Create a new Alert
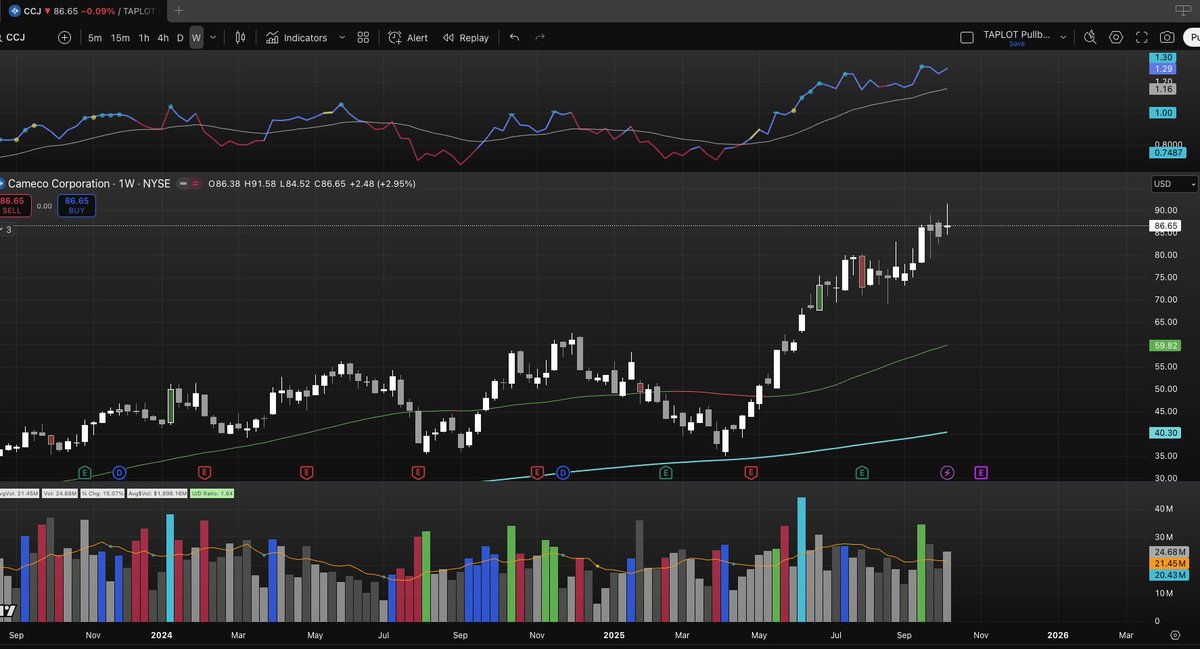The width and height of the screenshot is (1200, 649). tap(408, 38)
